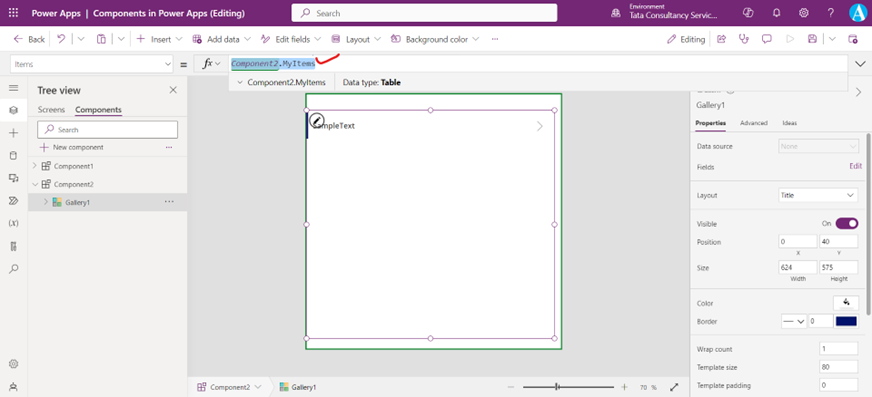Screen dimensions: 872x397
Task: Click the Undo arrow icon
Action: [x=62, y=39]
